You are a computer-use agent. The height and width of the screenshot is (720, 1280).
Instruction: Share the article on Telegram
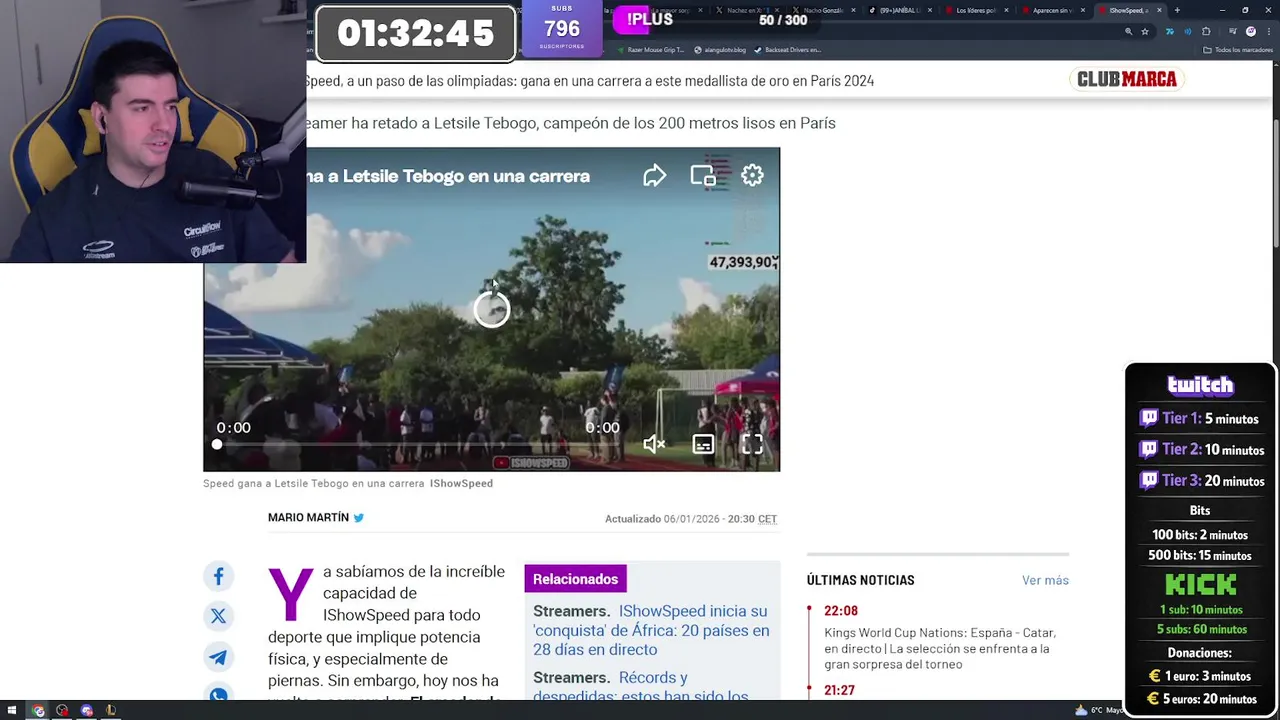point(218,657)
